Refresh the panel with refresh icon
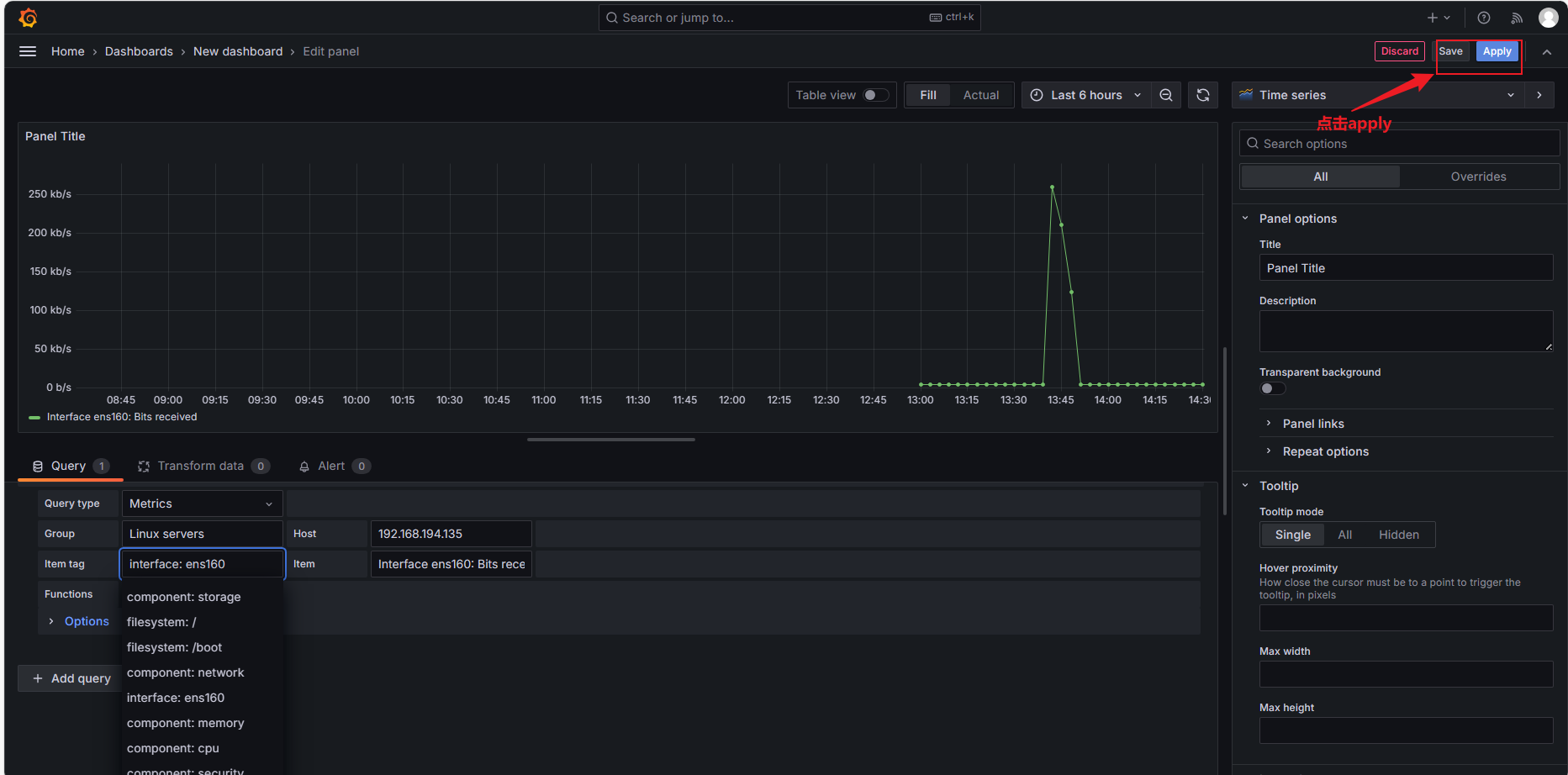Screen dimensions: 1568x775 click(x=1203, y=95)
